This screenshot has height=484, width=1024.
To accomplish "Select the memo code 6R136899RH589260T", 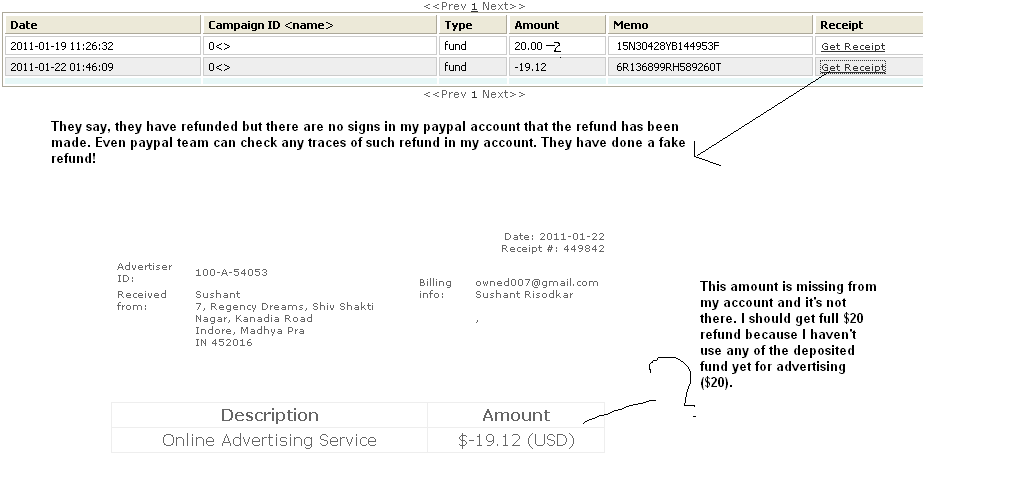I will click(x=668, y=67).
